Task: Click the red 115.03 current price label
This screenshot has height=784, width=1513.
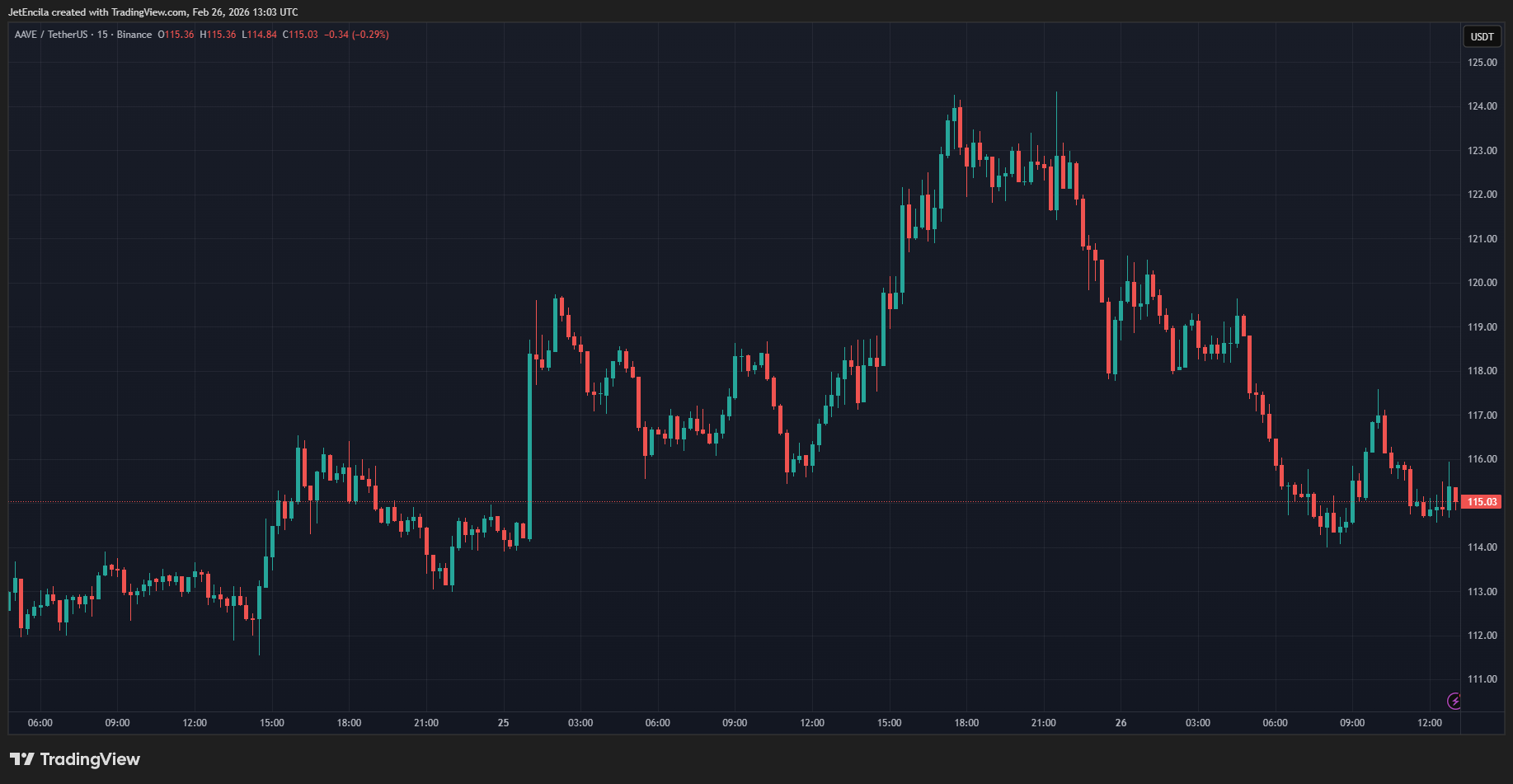Action: (1482, 502)
